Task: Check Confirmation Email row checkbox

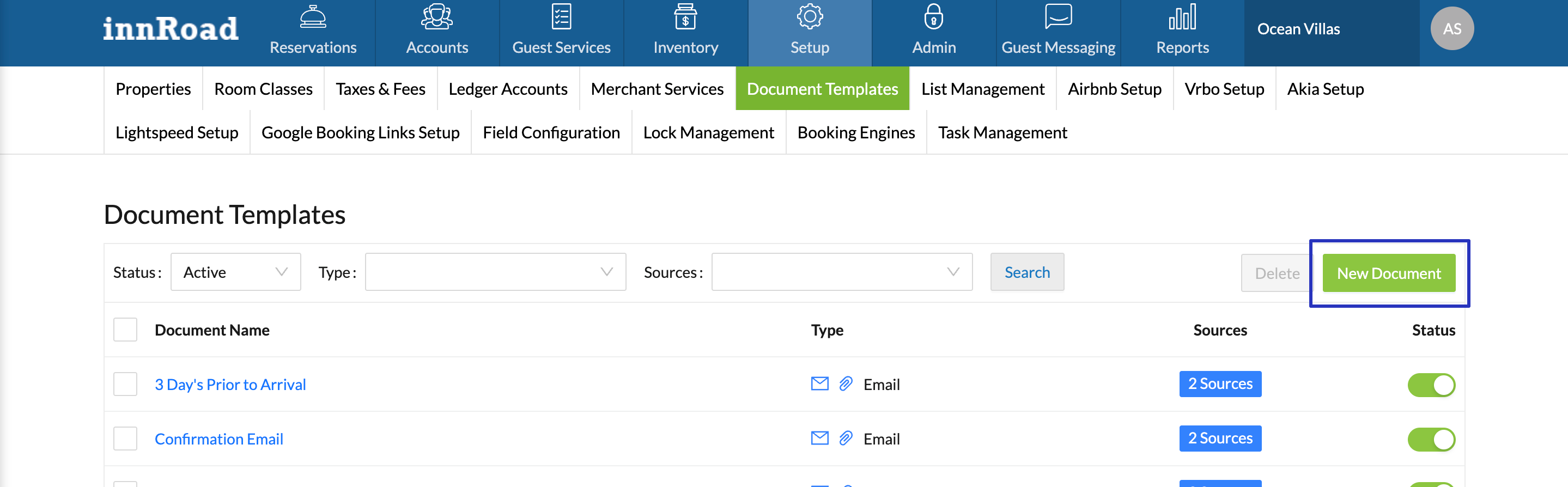Action: coord(125,439)
